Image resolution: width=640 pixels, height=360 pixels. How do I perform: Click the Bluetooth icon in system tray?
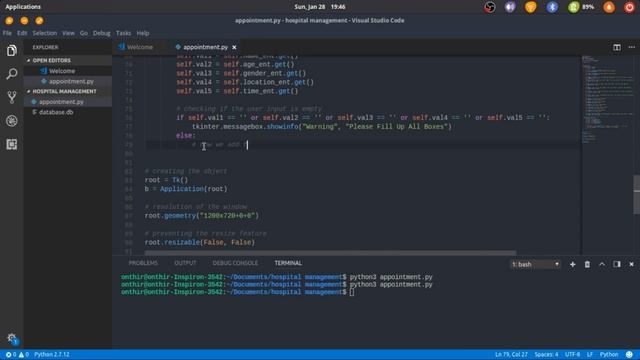552,7
